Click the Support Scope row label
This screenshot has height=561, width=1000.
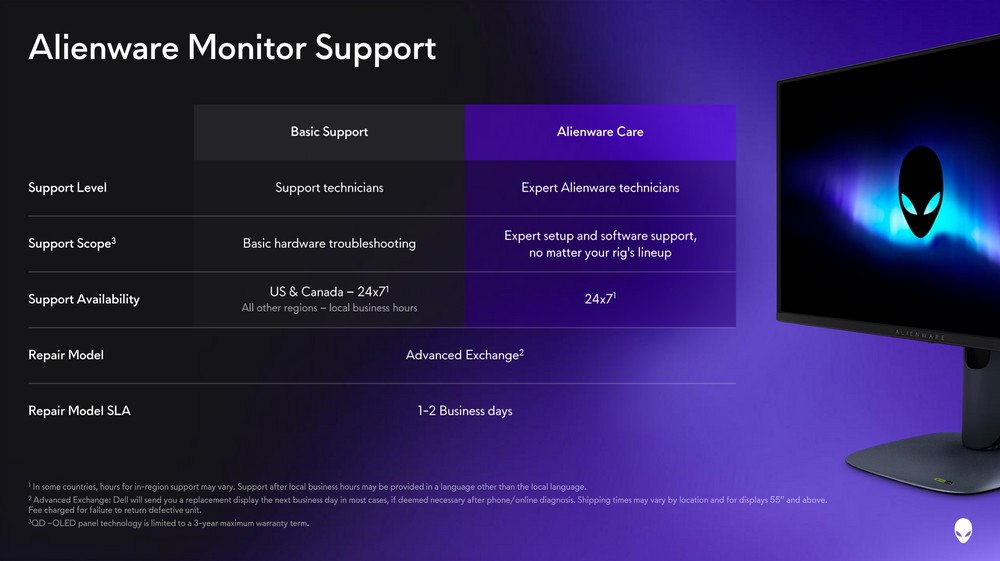[x=72, y=244]
